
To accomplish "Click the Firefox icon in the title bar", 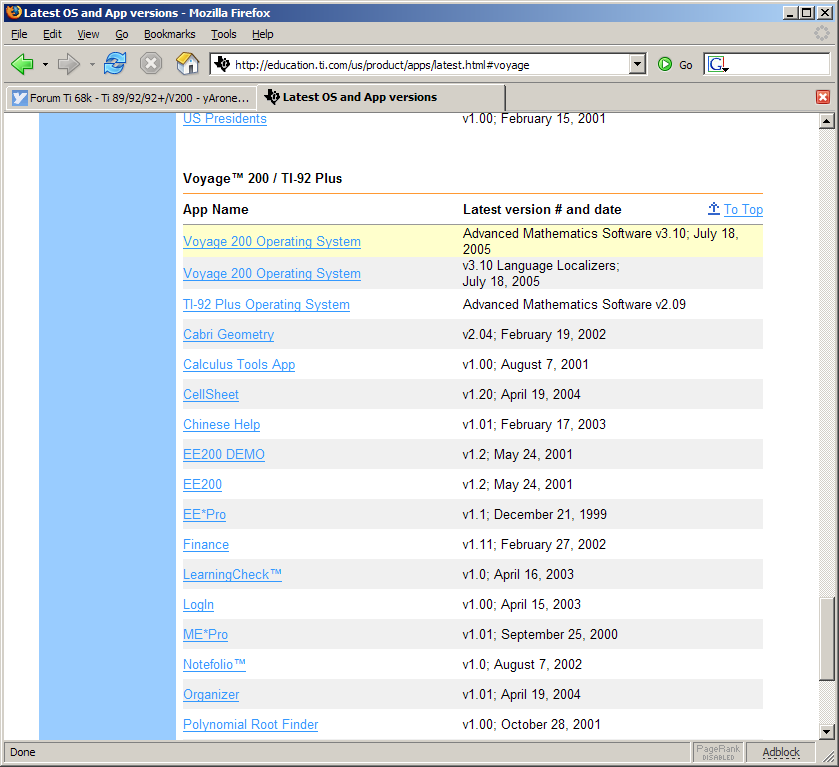I will (x=13, y=12).
